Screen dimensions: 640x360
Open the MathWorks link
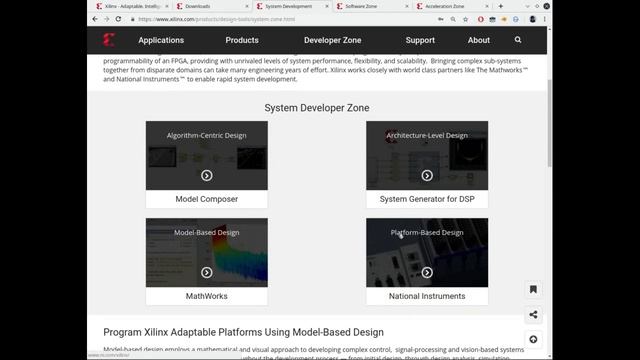pyautogui.click(x=207, y=296)
